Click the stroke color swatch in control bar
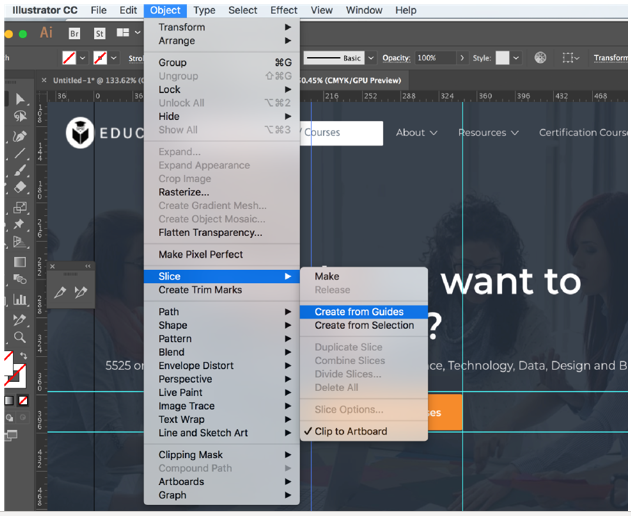Viewport: 631px width, 516px height. (x=100, y=58)
